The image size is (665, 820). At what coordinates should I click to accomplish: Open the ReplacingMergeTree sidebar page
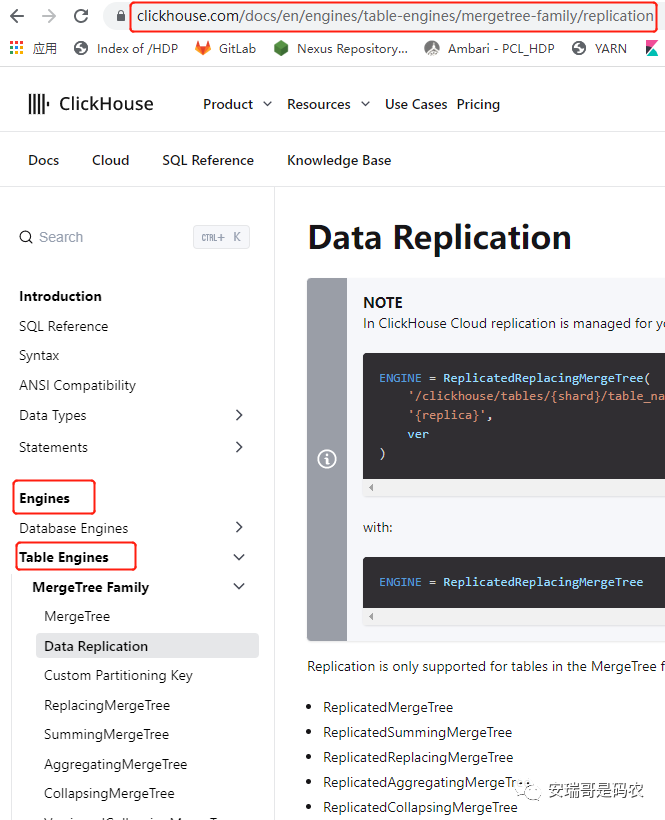[107, 705]
